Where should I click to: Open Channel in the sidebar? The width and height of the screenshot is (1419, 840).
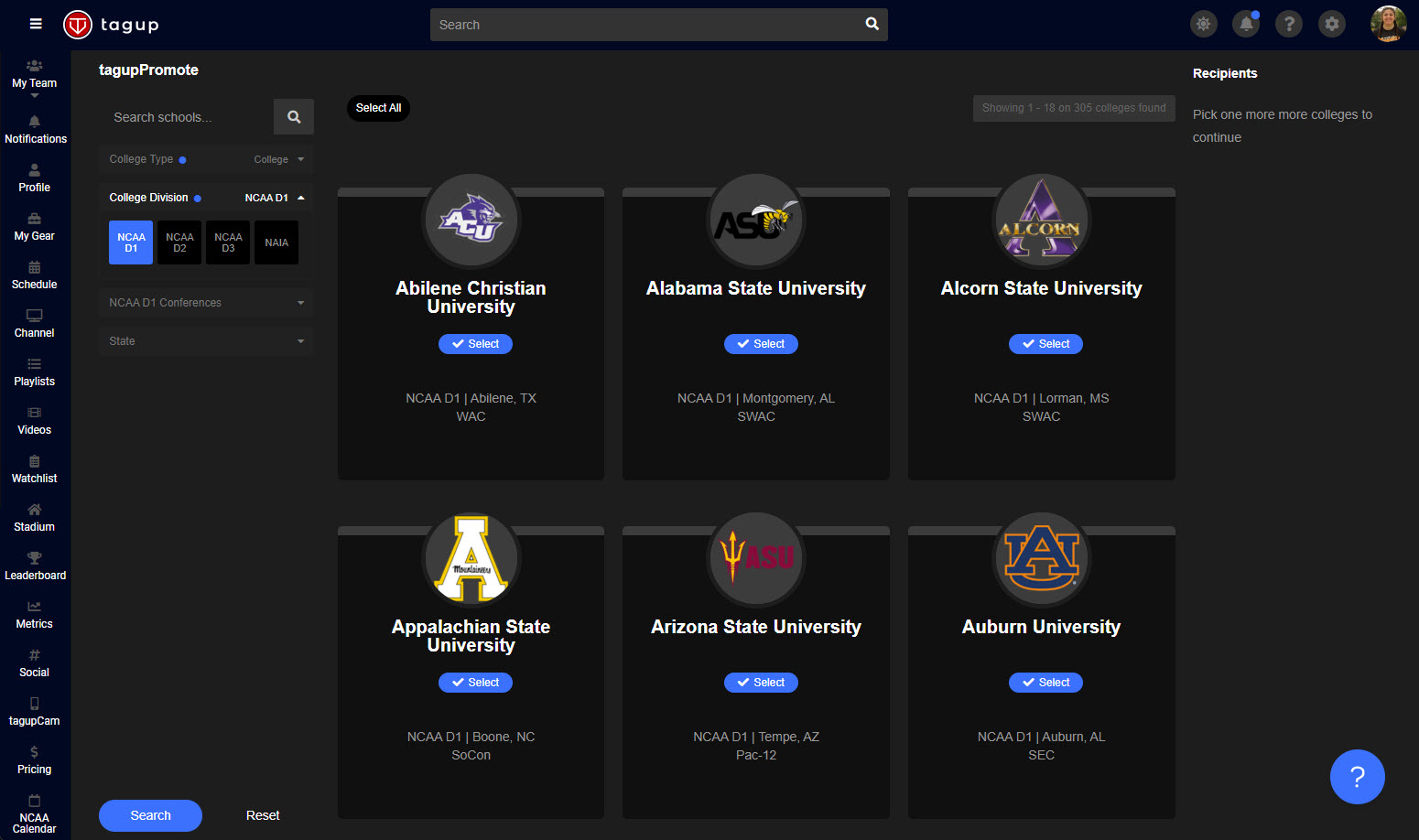coord(34,324)
